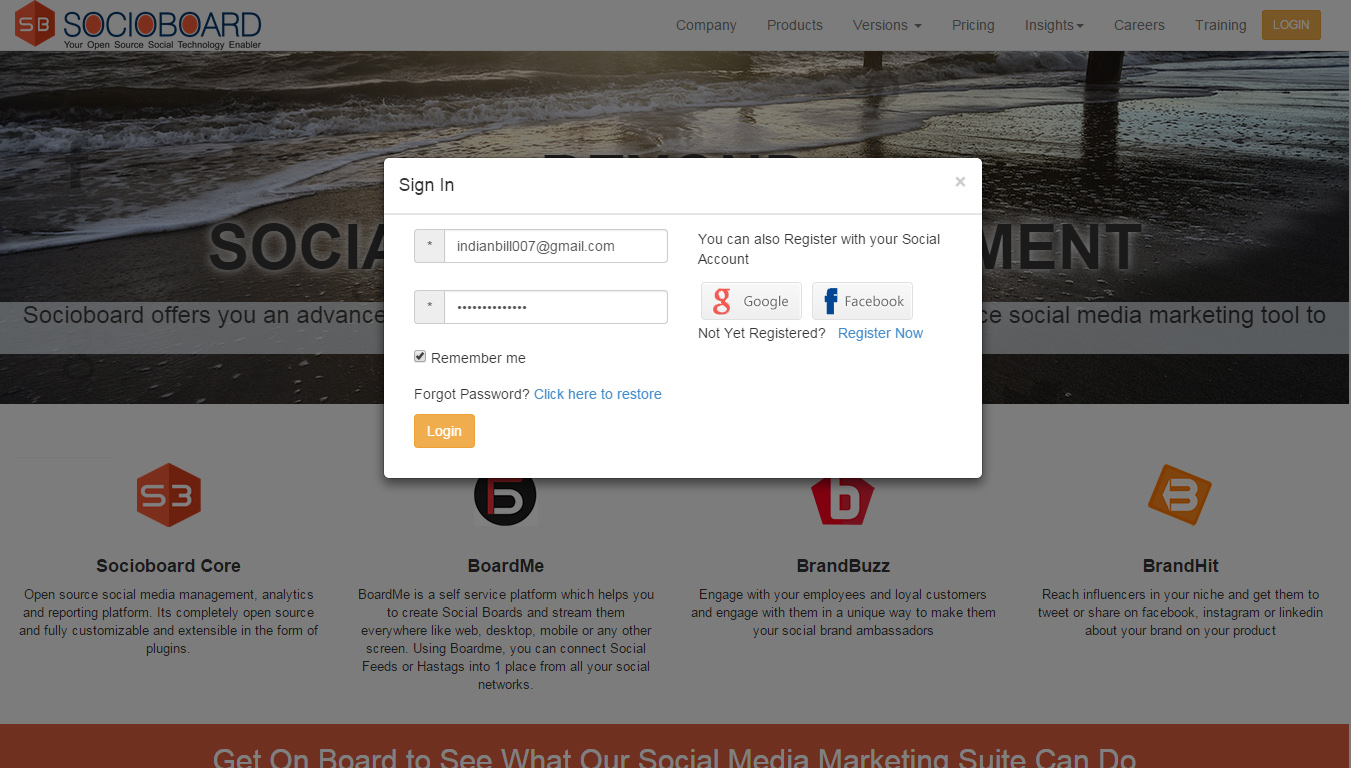The width and height of the screenshot is (1351, 768).
Task: Click the LOGIN button in header
Action: tap(1291, 25)
